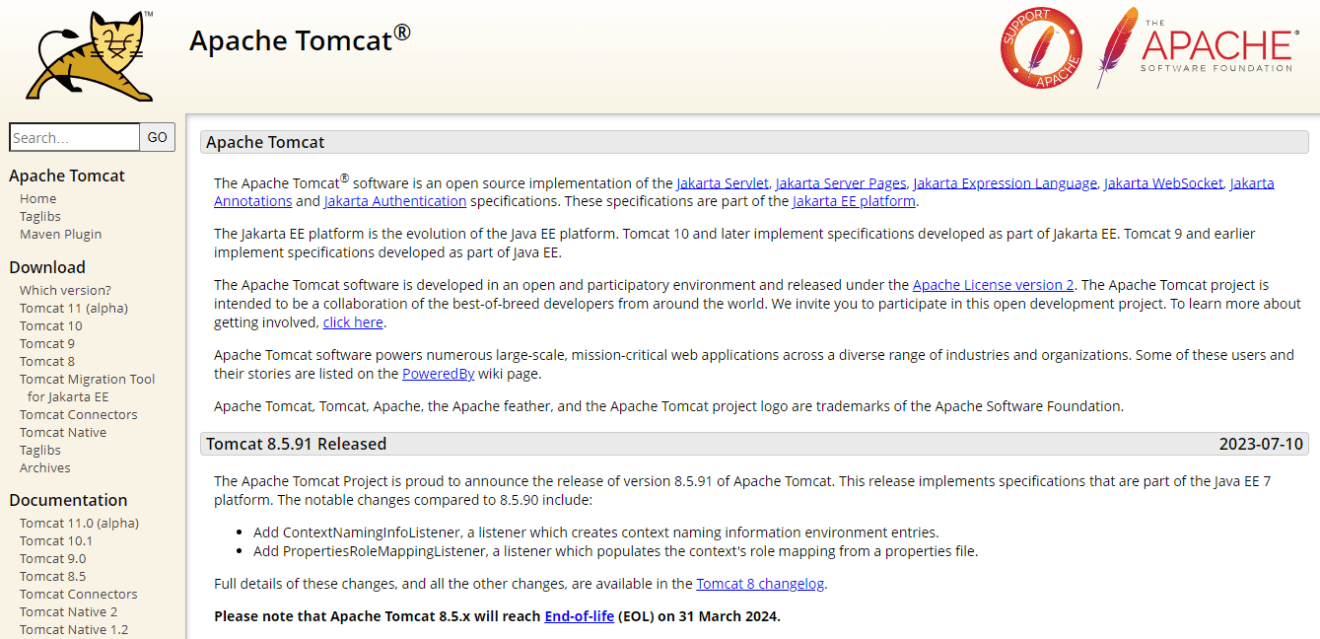Open Tomcat 9.0 documentation

53,558
